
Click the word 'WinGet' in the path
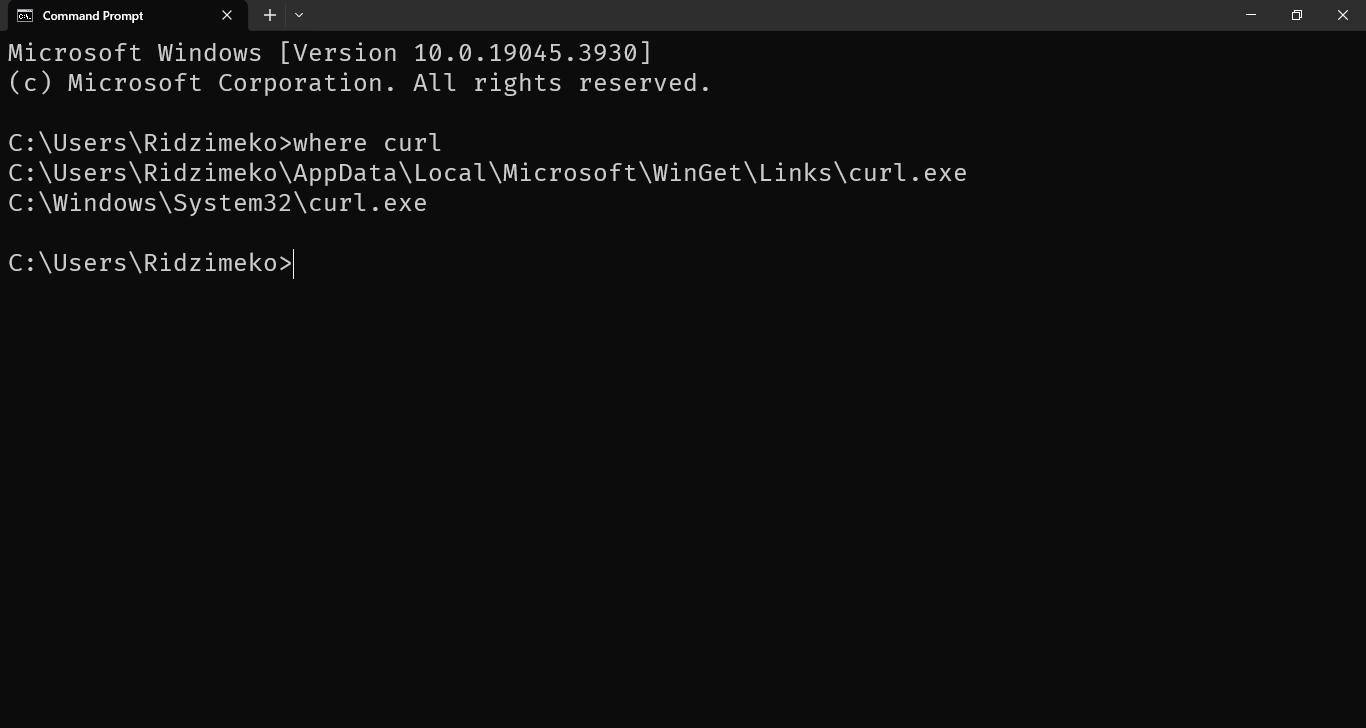(697, 173)
